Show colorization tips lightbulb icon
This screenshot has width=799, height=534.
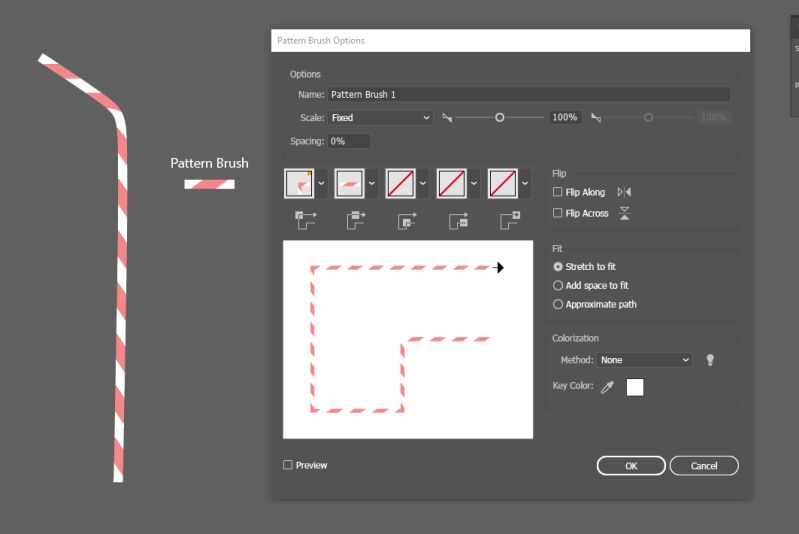click(x=710, y=360)
